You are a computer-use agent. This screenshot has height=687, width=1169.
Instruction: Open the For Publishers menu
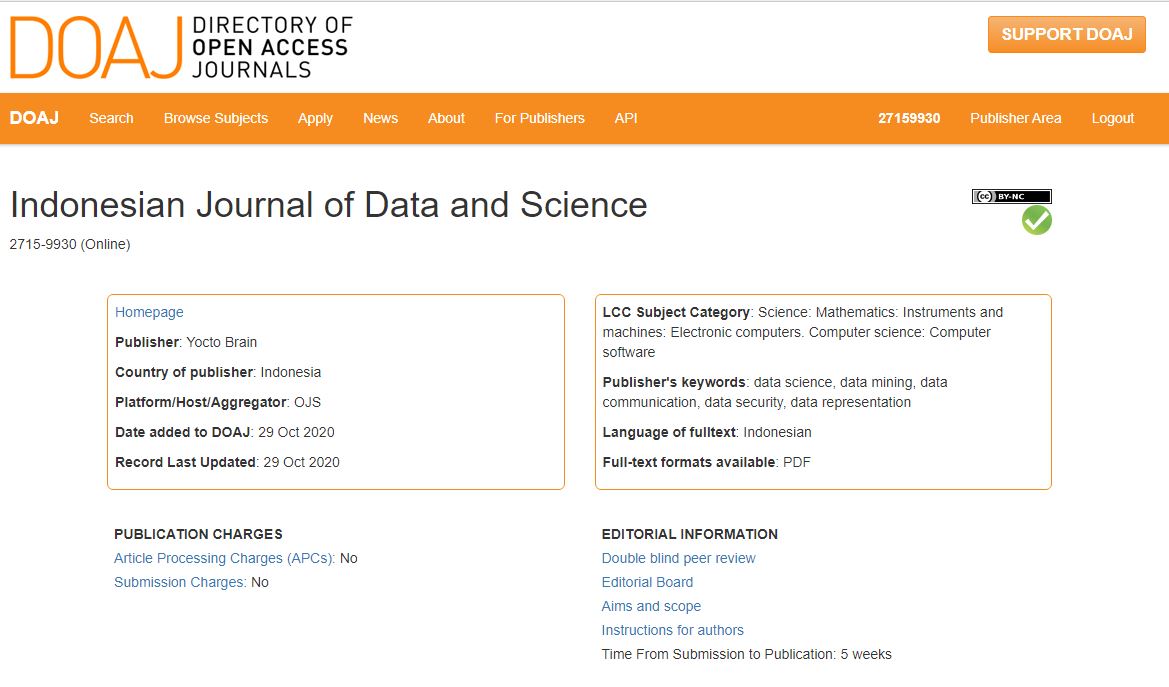[x=539, y=118]
